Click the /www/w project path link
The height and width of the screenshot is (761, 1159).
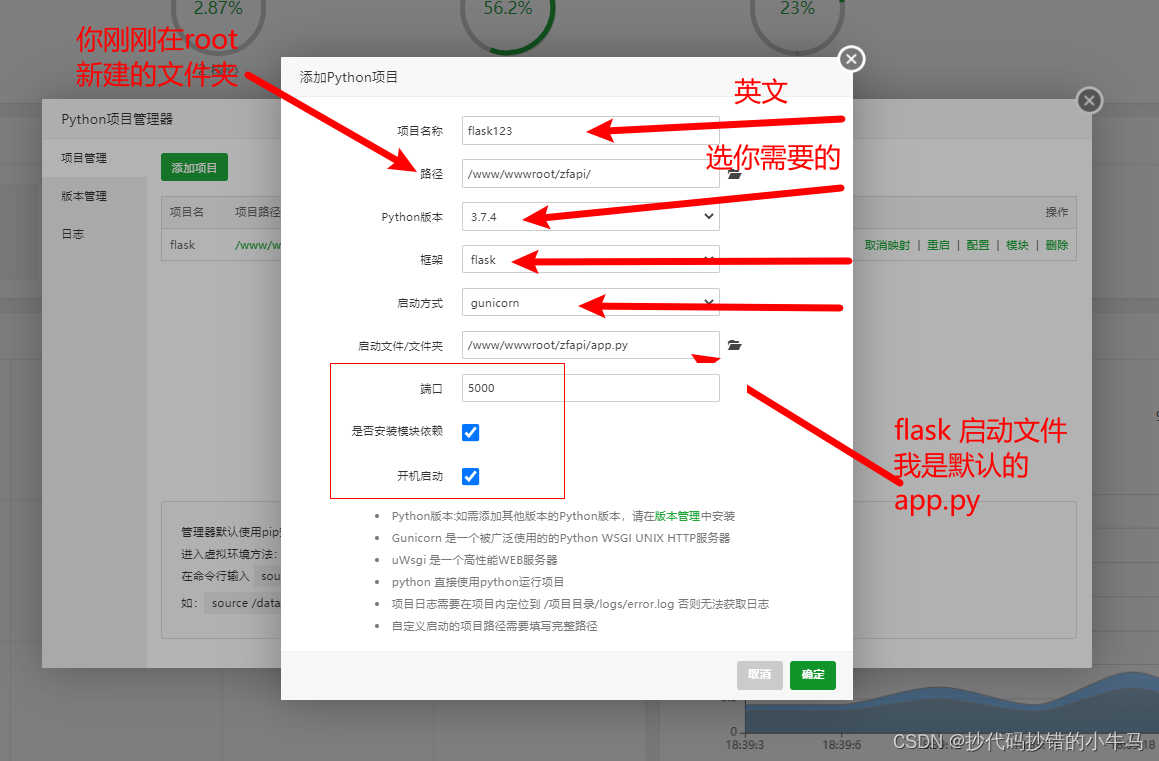click(x=258, y=245)
